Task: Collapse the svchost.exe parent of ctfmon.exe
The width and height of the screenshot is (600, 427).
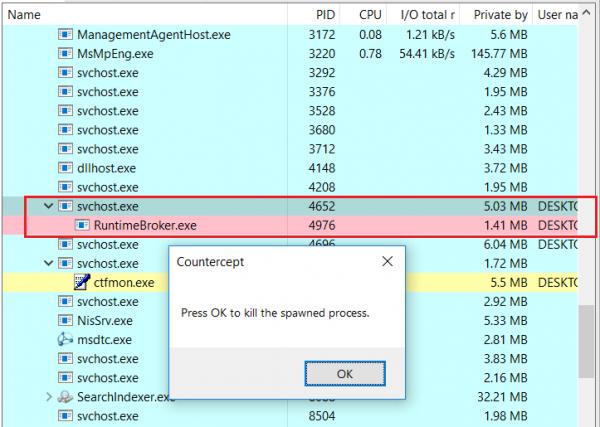Action: 48,263
